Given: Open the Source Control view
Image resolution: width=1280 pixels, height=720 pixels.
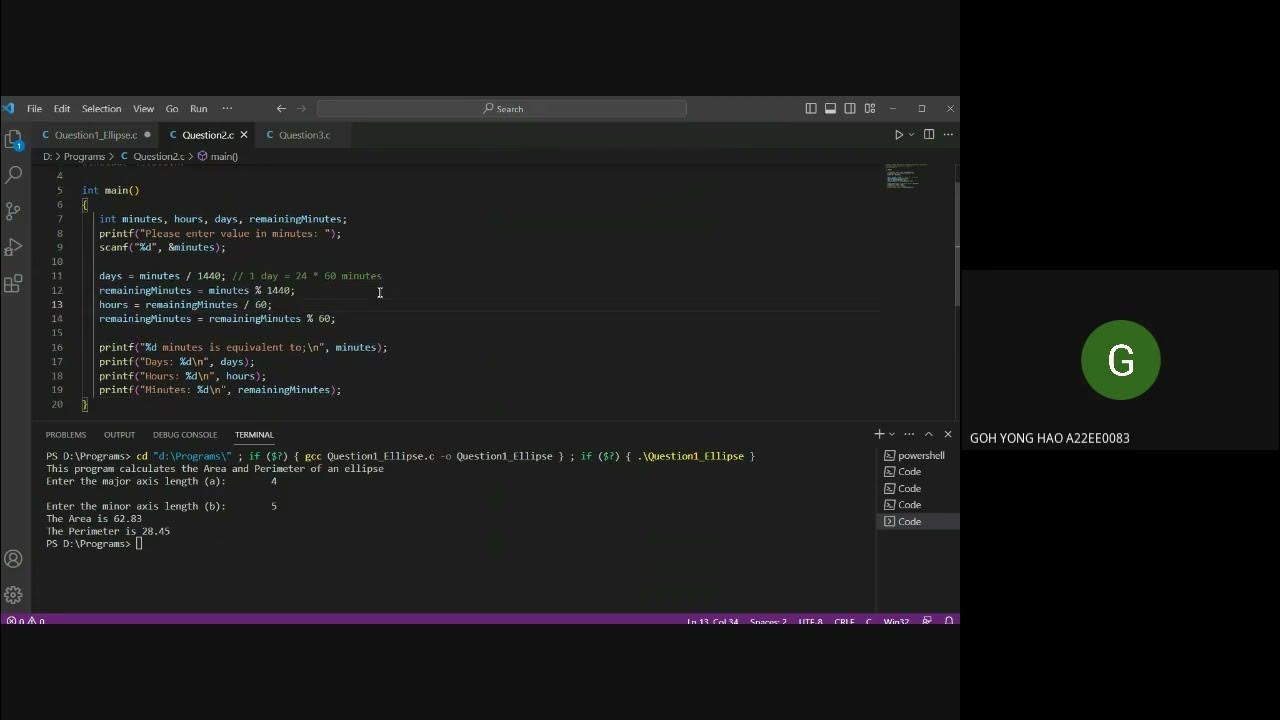Looking at the screenshot, I should 13,211.
